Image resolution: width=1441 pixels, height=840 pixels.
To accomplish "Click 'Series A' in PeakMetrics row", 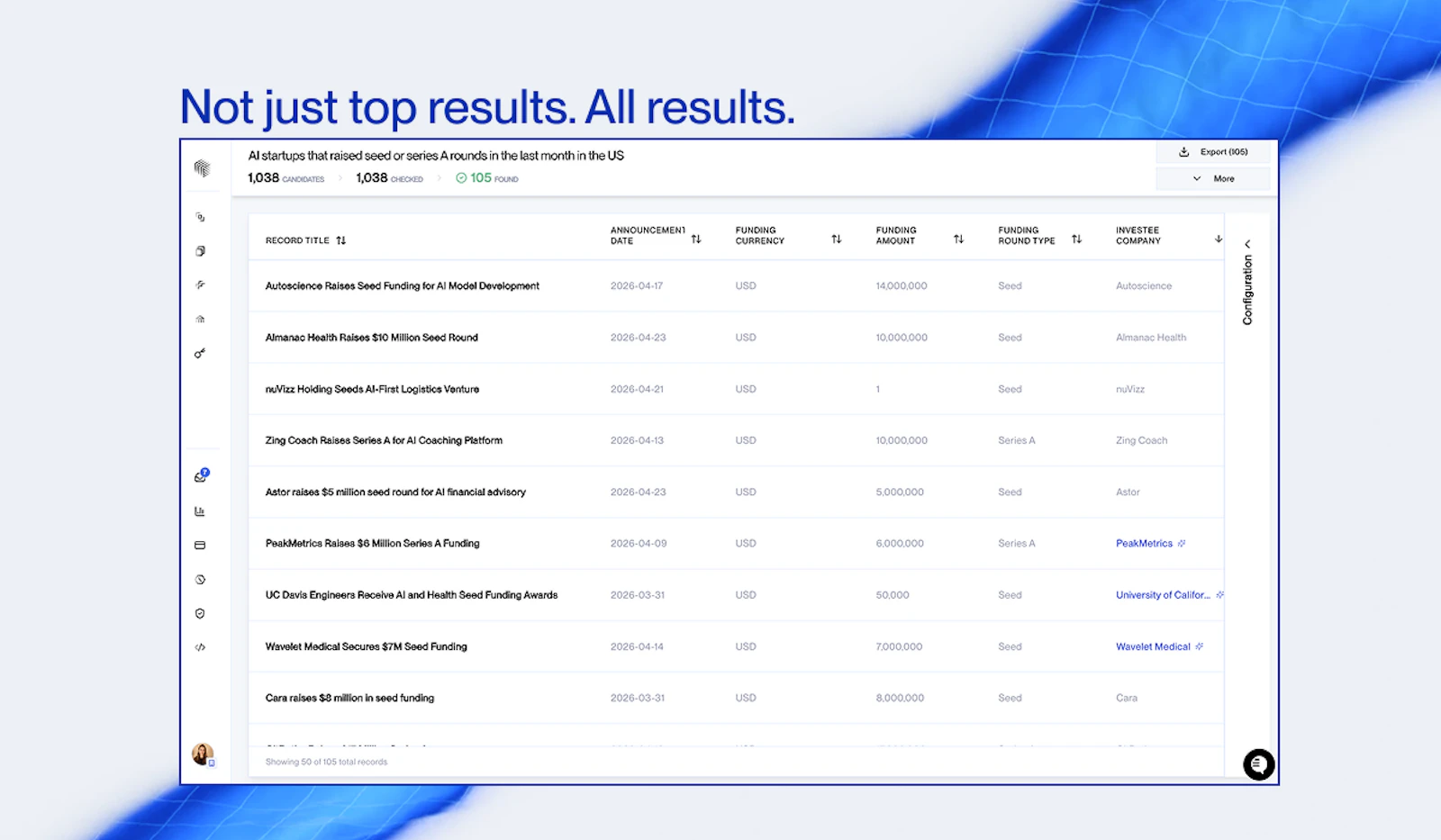I will pyautogui.click(x=1017, y=544).
